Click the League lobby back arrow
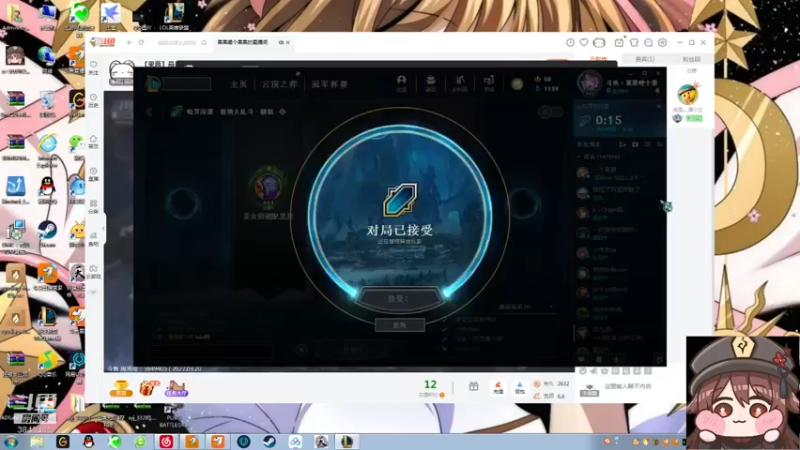This screenshot has height=450, width=800. 149,112
